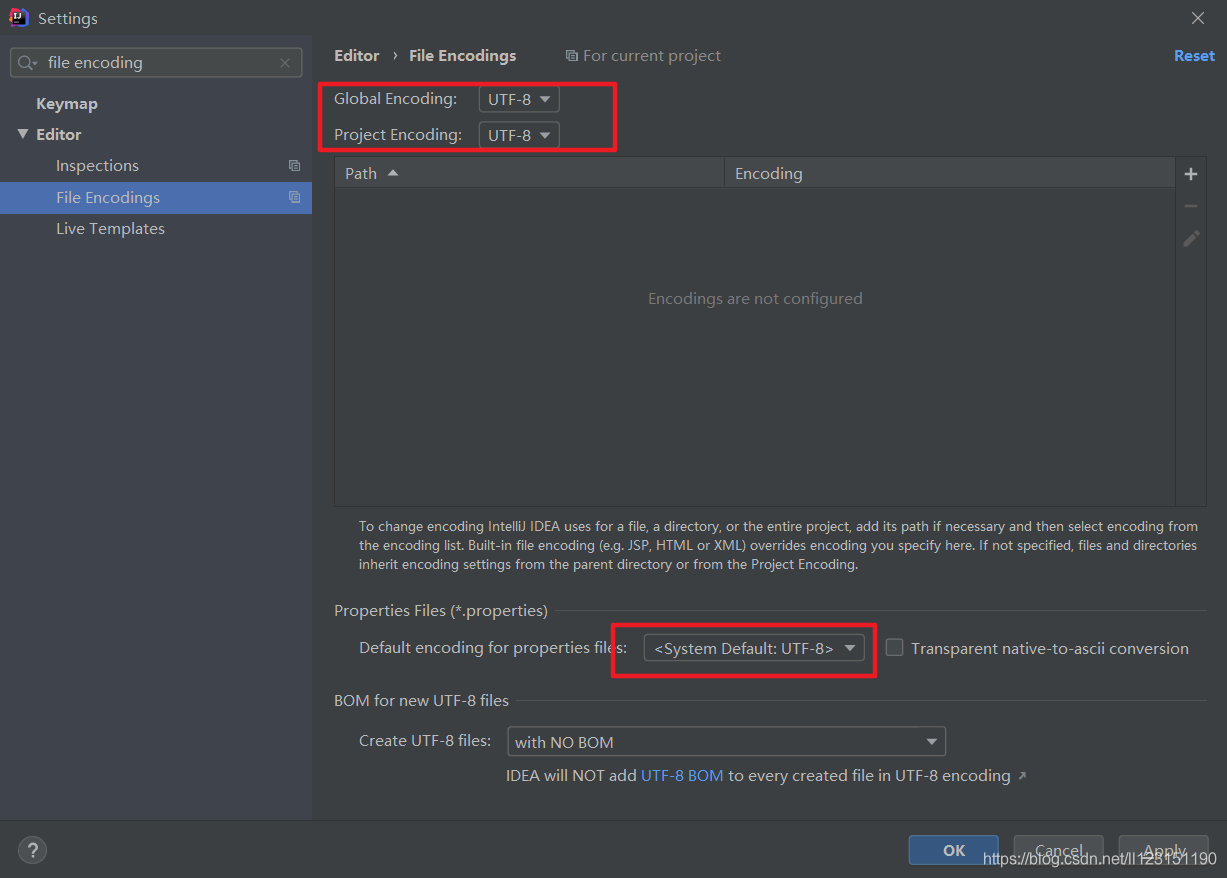Viewport: 1227px width, 878px height.
Task: Click the copy icon next to File Encodings
Action: [x=294, y=198]
